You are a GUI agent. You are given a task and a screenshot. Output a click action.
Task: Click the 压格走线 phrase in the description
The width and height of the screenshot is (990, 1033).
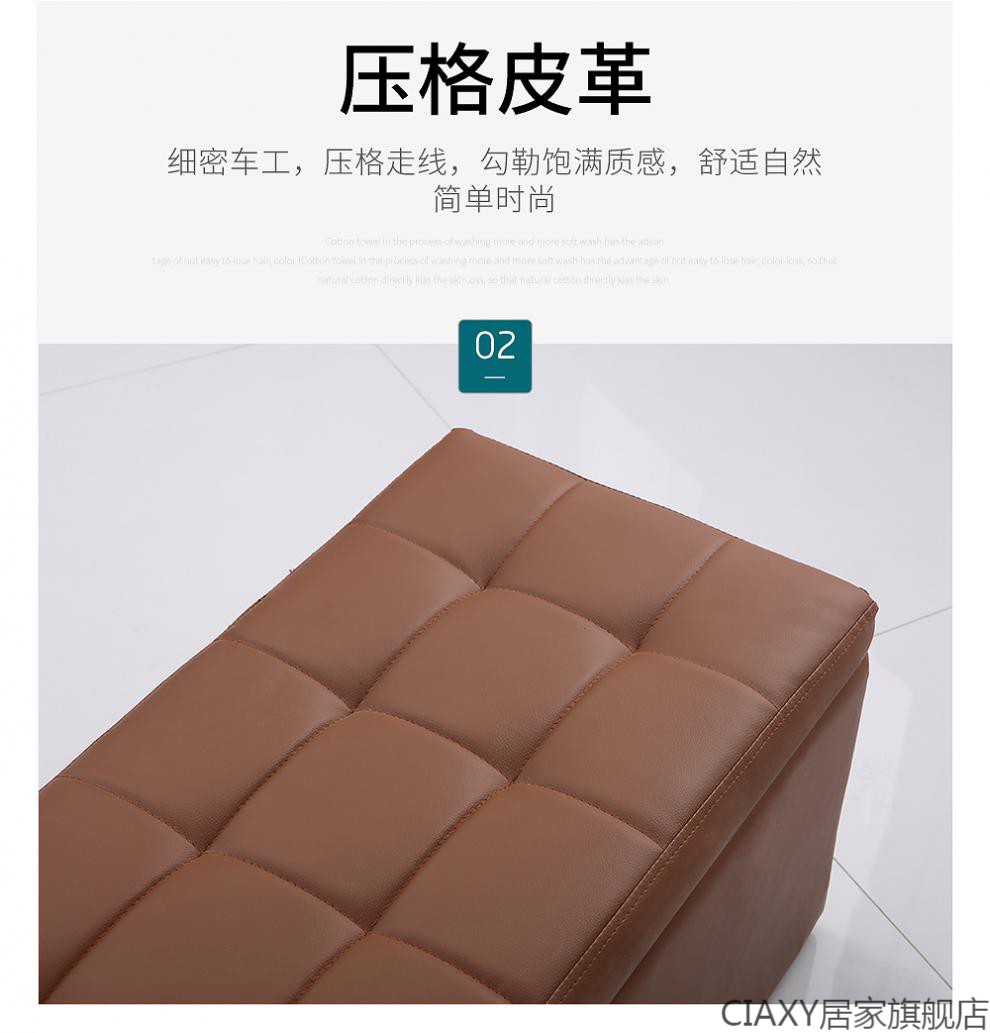pos(385,161)
